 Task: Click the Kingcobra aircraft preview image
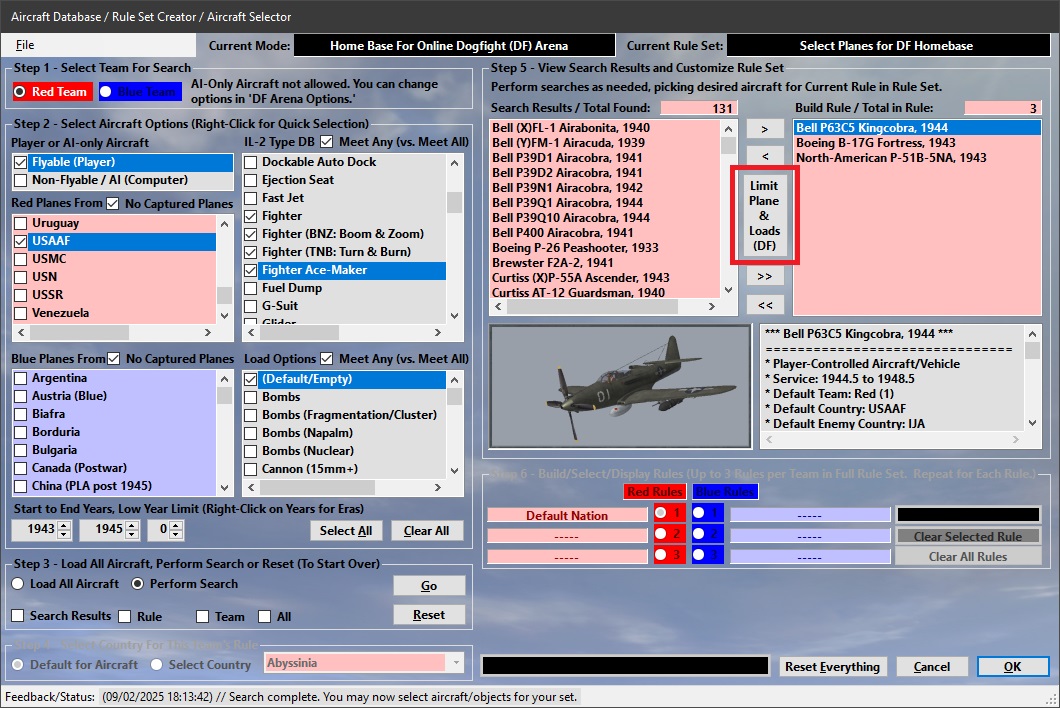(x=621, y=386)
